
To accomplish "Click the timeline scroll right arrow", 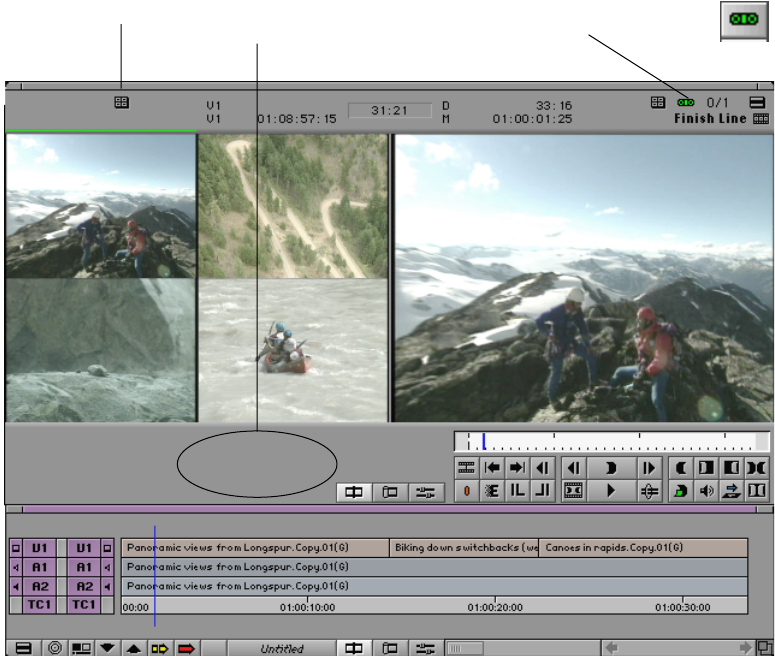I will (745, 648).
